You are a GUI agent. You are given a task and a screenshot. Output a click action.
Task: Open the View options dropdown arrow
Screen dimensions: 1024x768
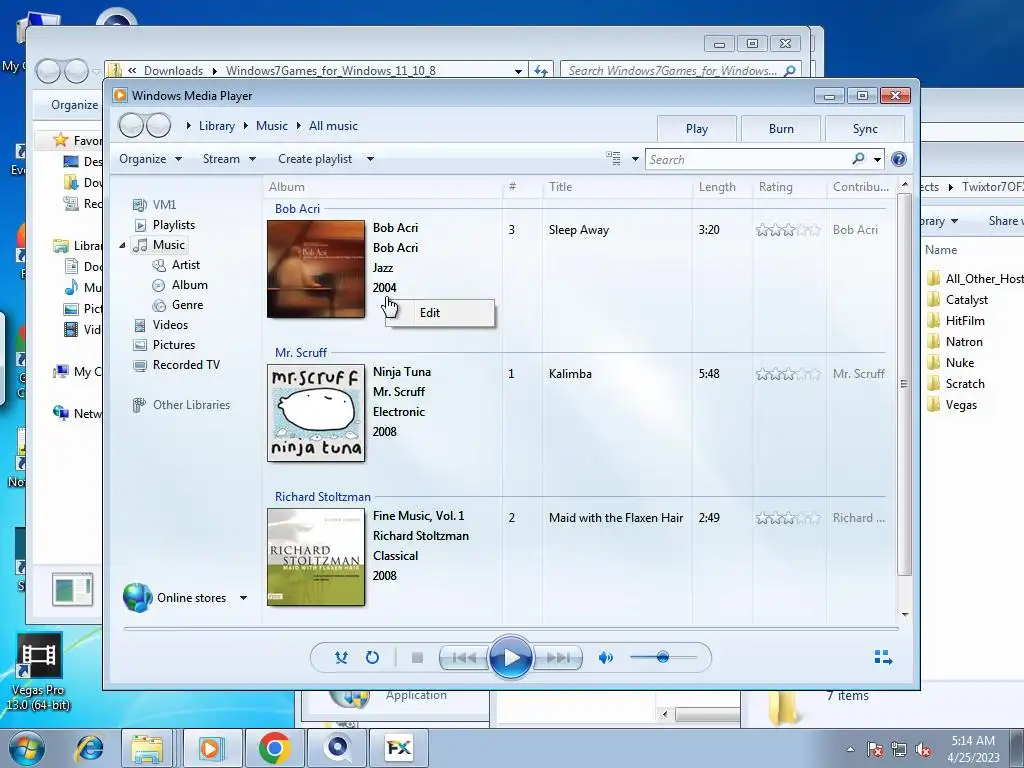click(635, 159)
